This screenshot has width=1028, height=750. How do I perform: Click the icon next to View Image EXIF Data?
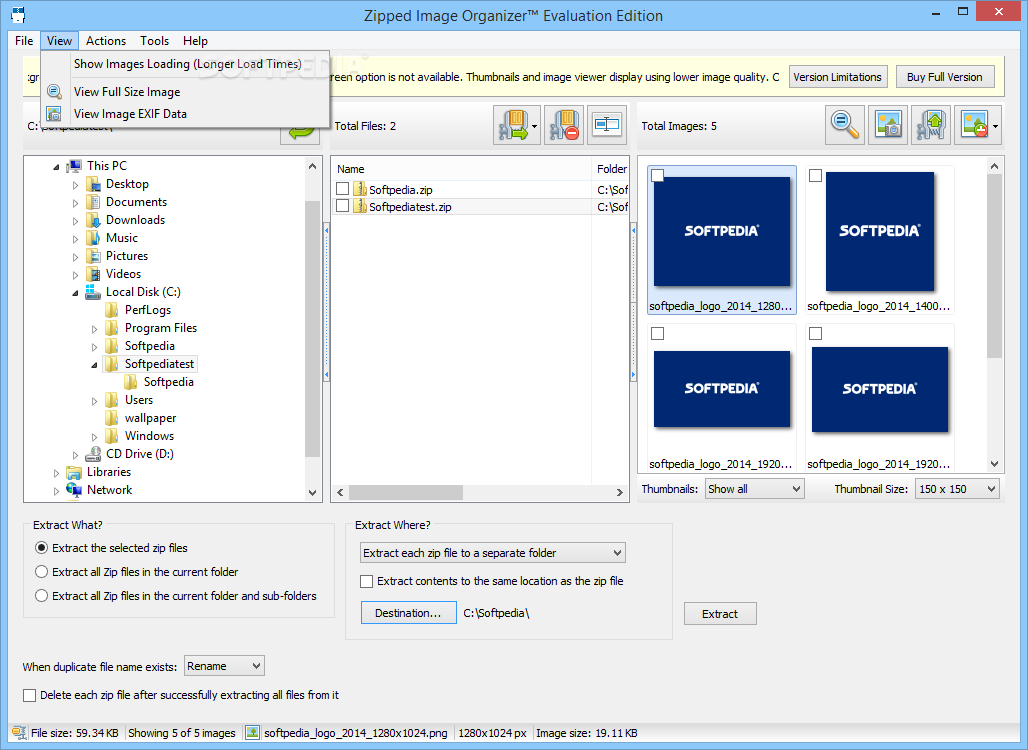point(54,114)
